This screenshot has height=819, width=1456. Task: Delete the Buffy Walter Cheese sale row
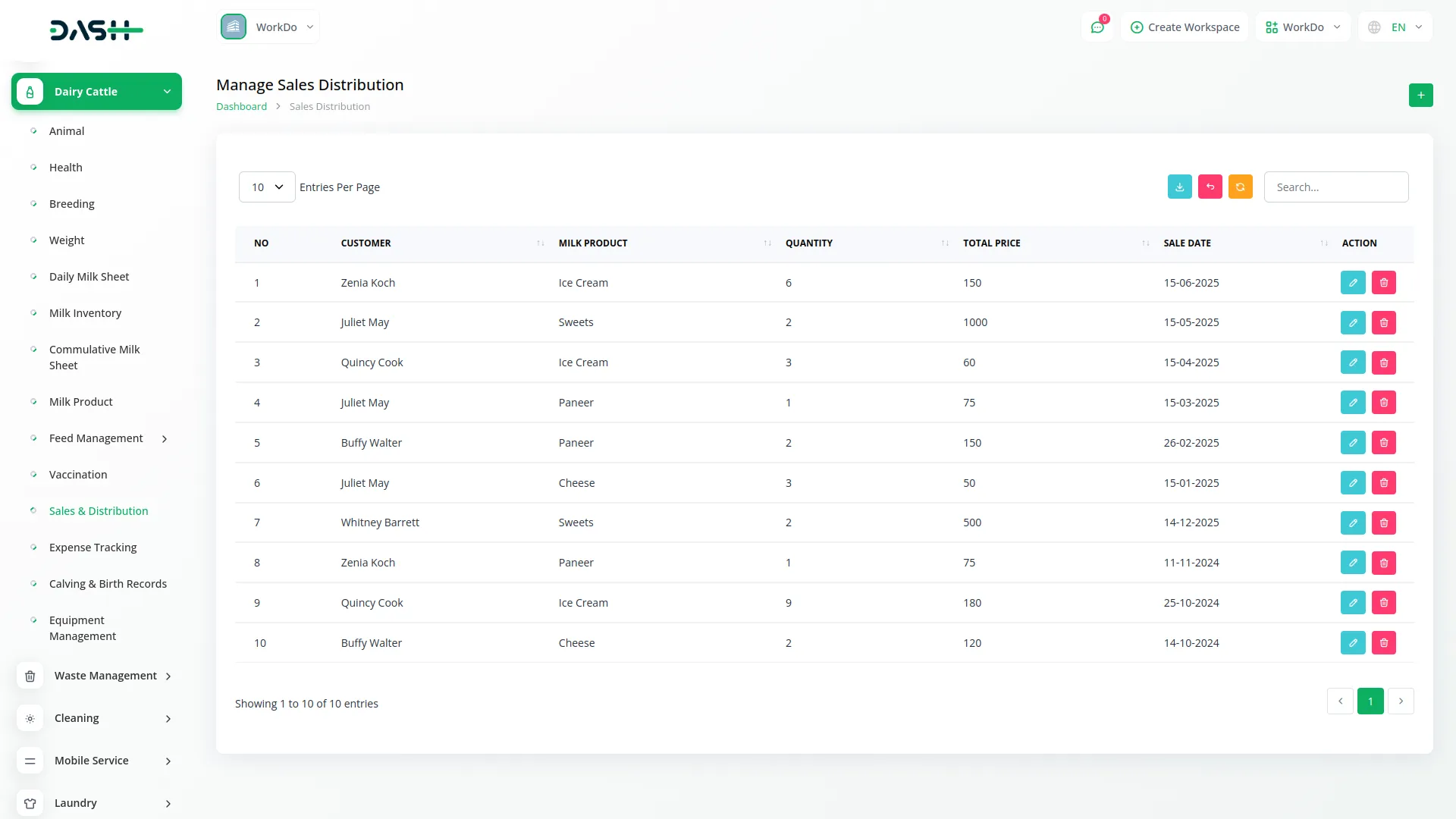(1383, 643)
